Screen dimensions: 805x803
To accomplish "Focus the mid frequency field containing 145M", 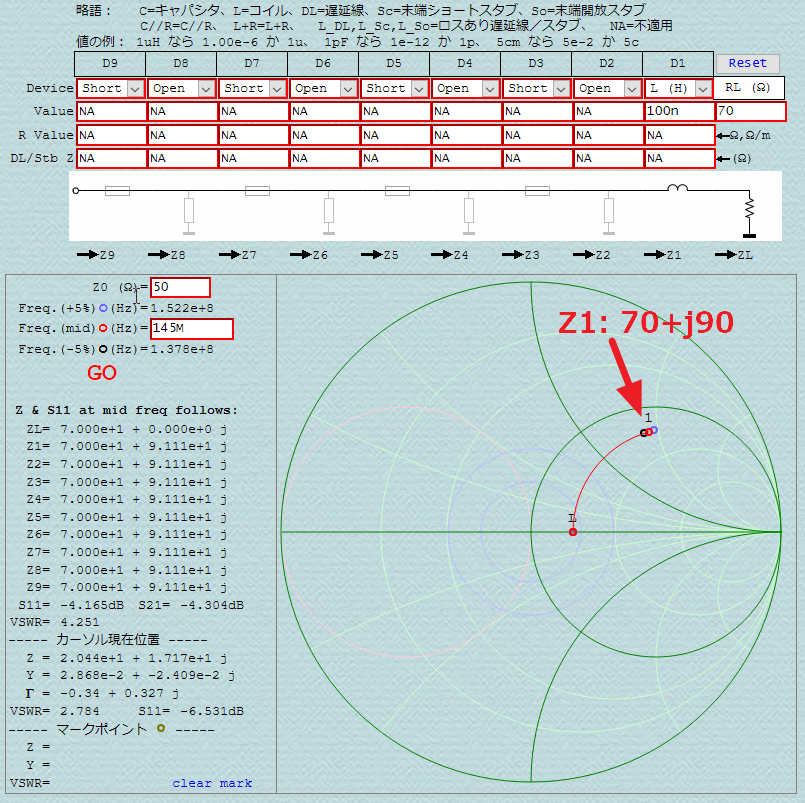I will [x=192, y=329].
